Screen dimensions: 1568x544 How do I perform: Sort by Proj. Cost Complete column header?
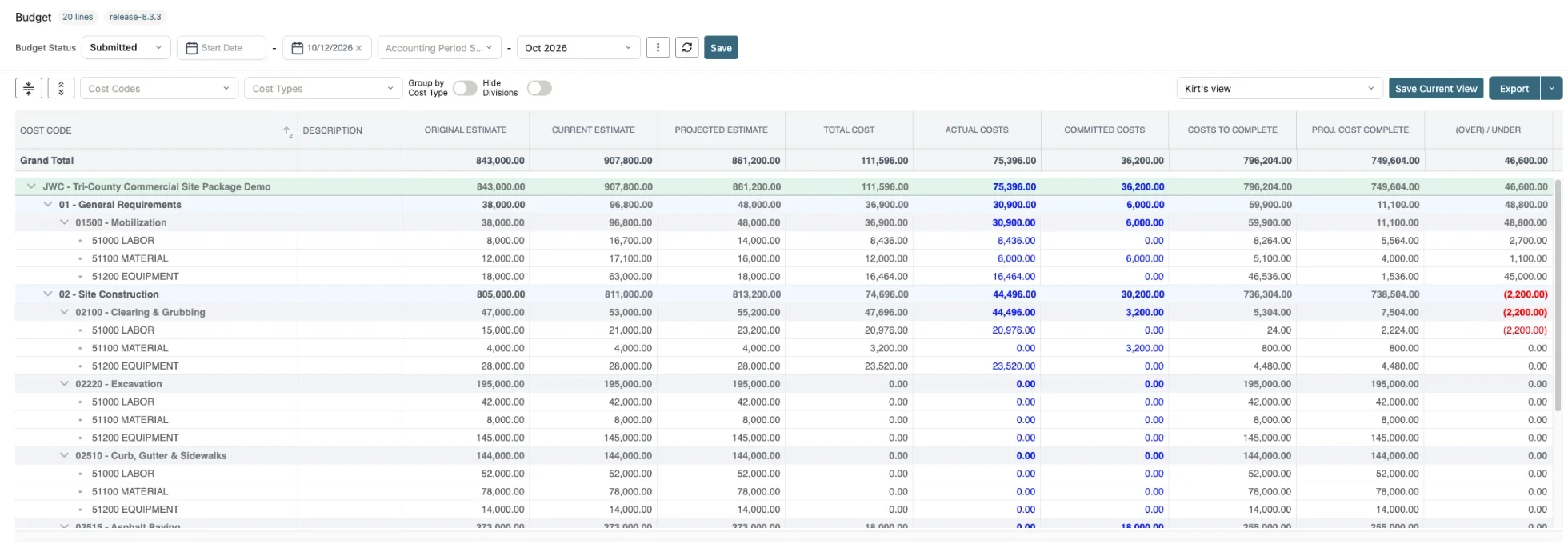click(x=1360, y=130)
